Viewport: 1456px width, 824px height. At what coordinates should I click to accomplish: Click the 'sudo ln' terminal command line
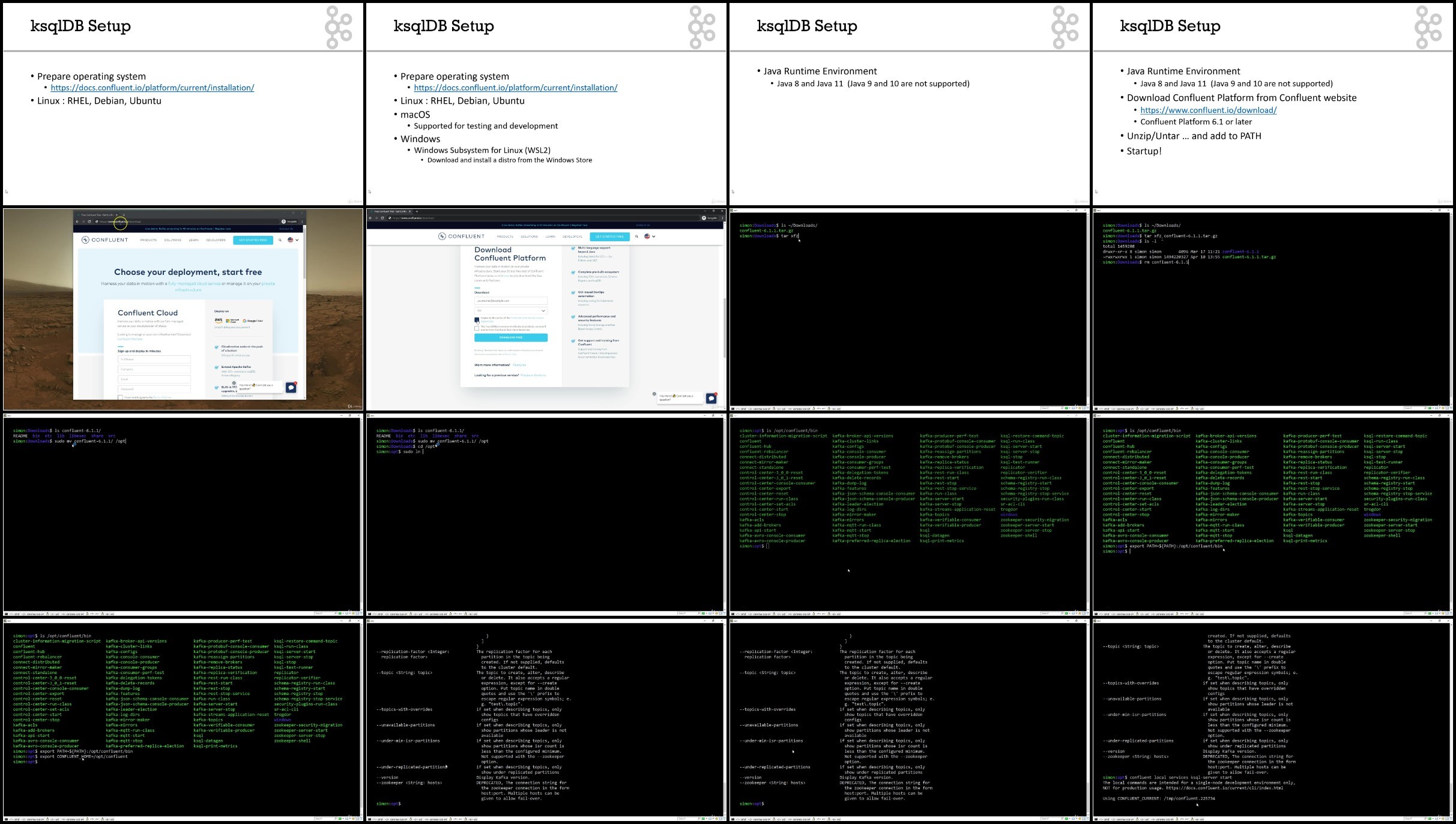(399, 452)
